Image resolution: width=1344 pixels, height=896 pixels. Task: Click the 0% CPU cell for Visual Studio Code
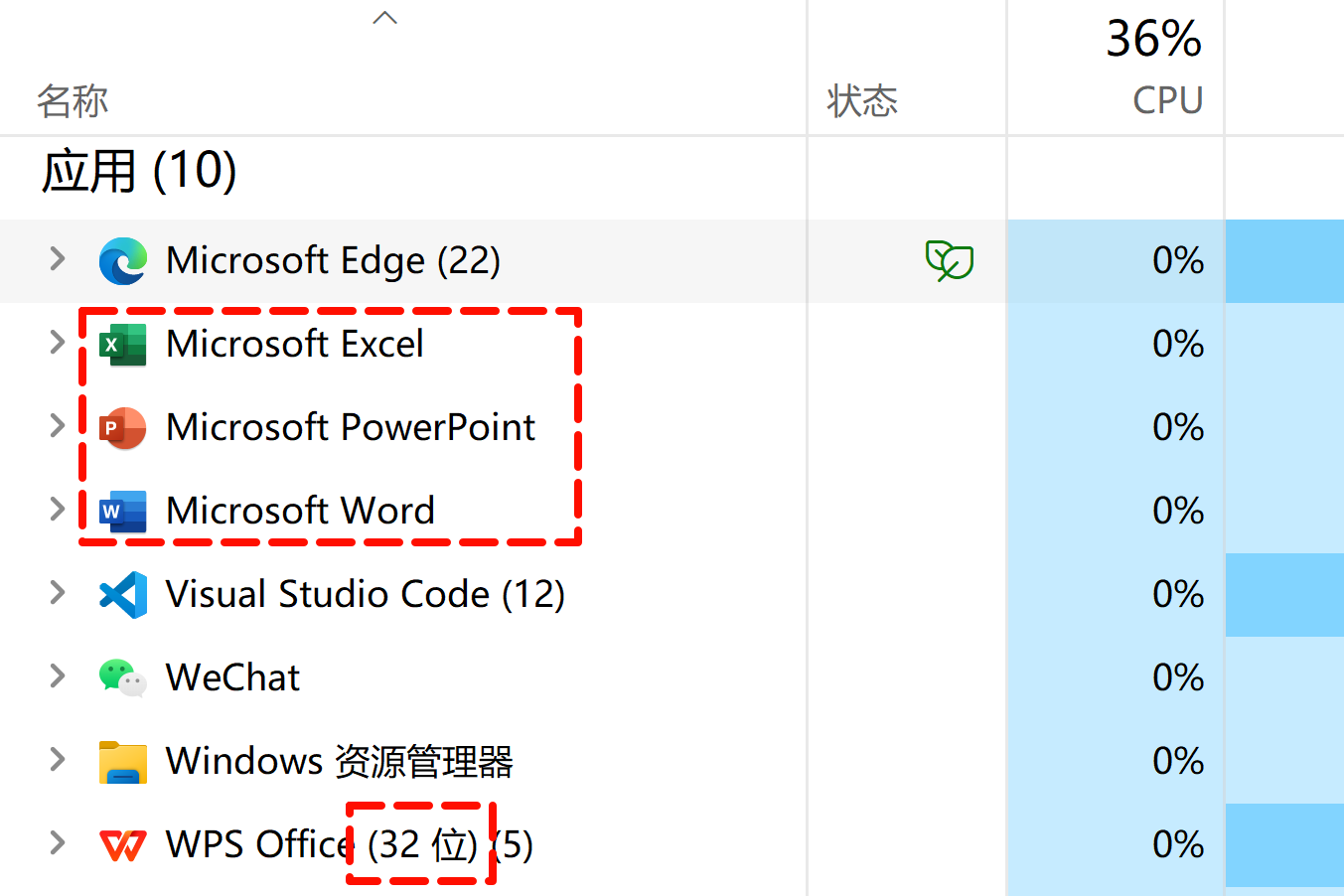point(1178,594)
